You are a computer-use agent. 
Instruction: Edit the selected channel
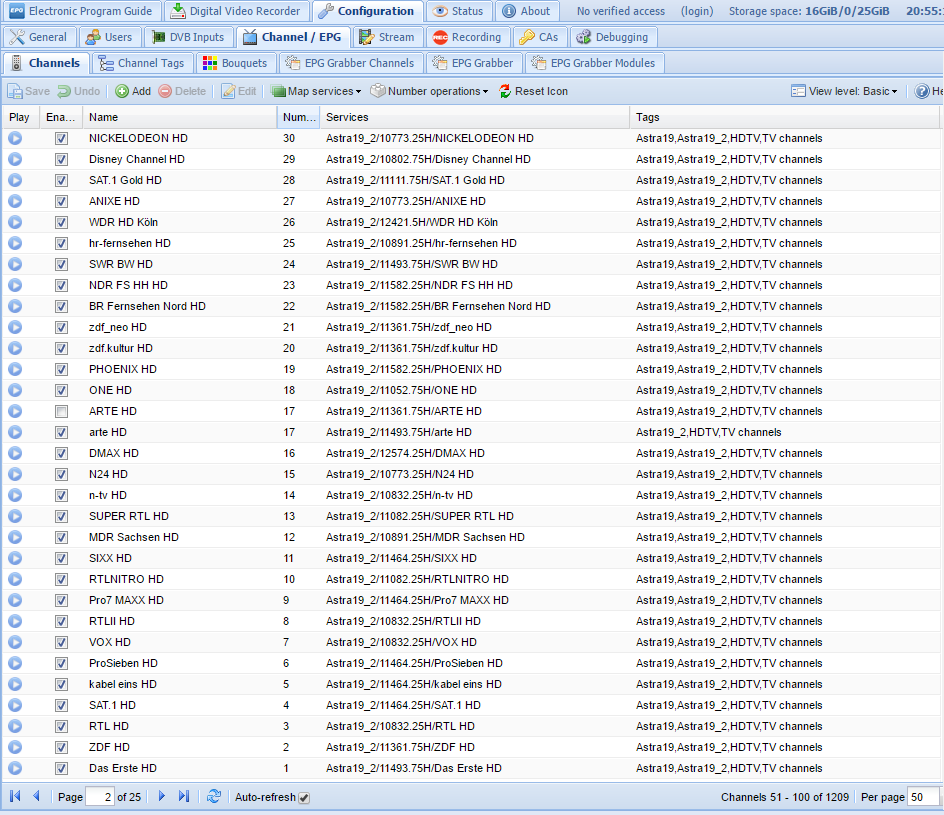point(239,91)
